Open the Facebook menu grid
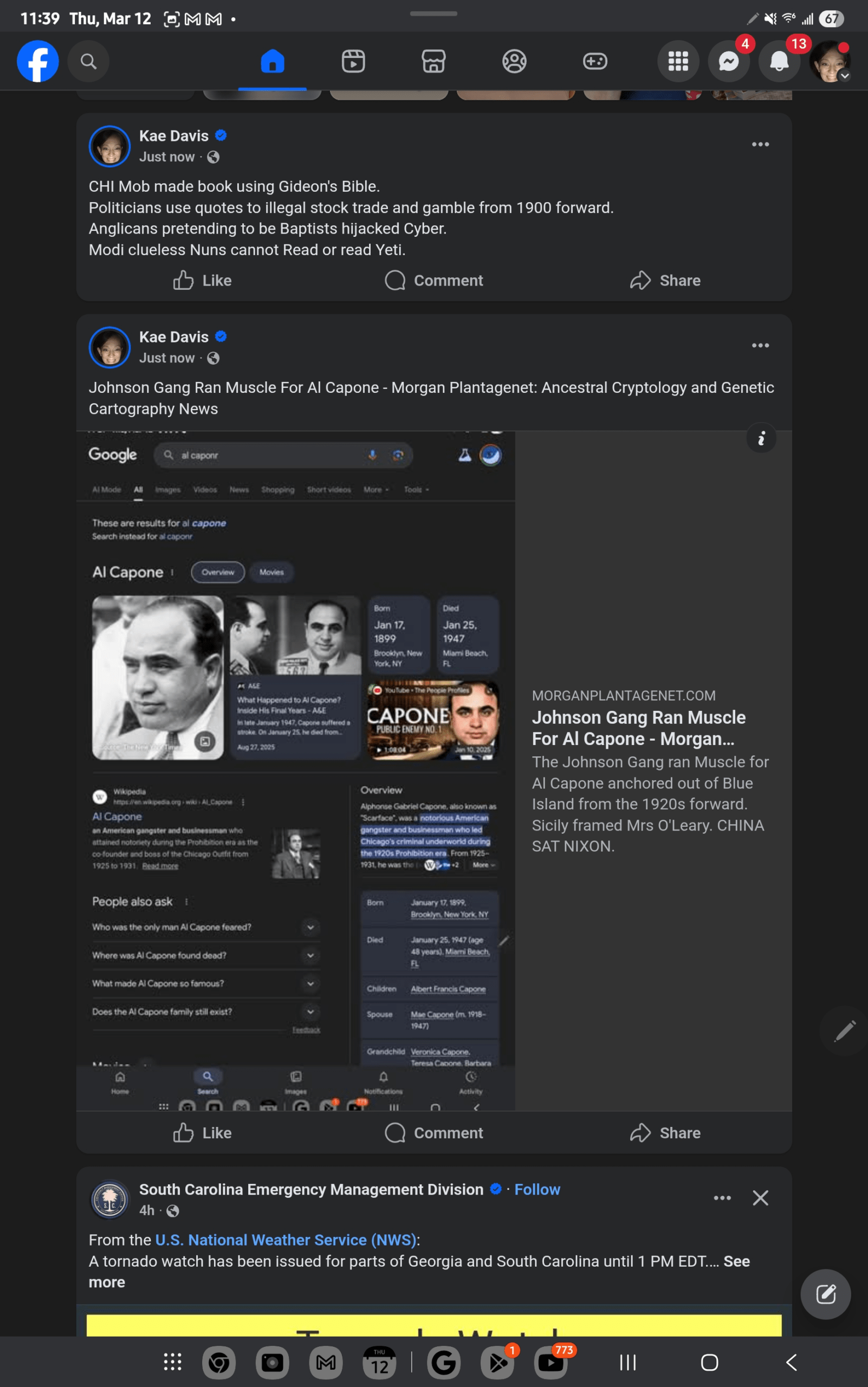 click(x=677, y=61)
